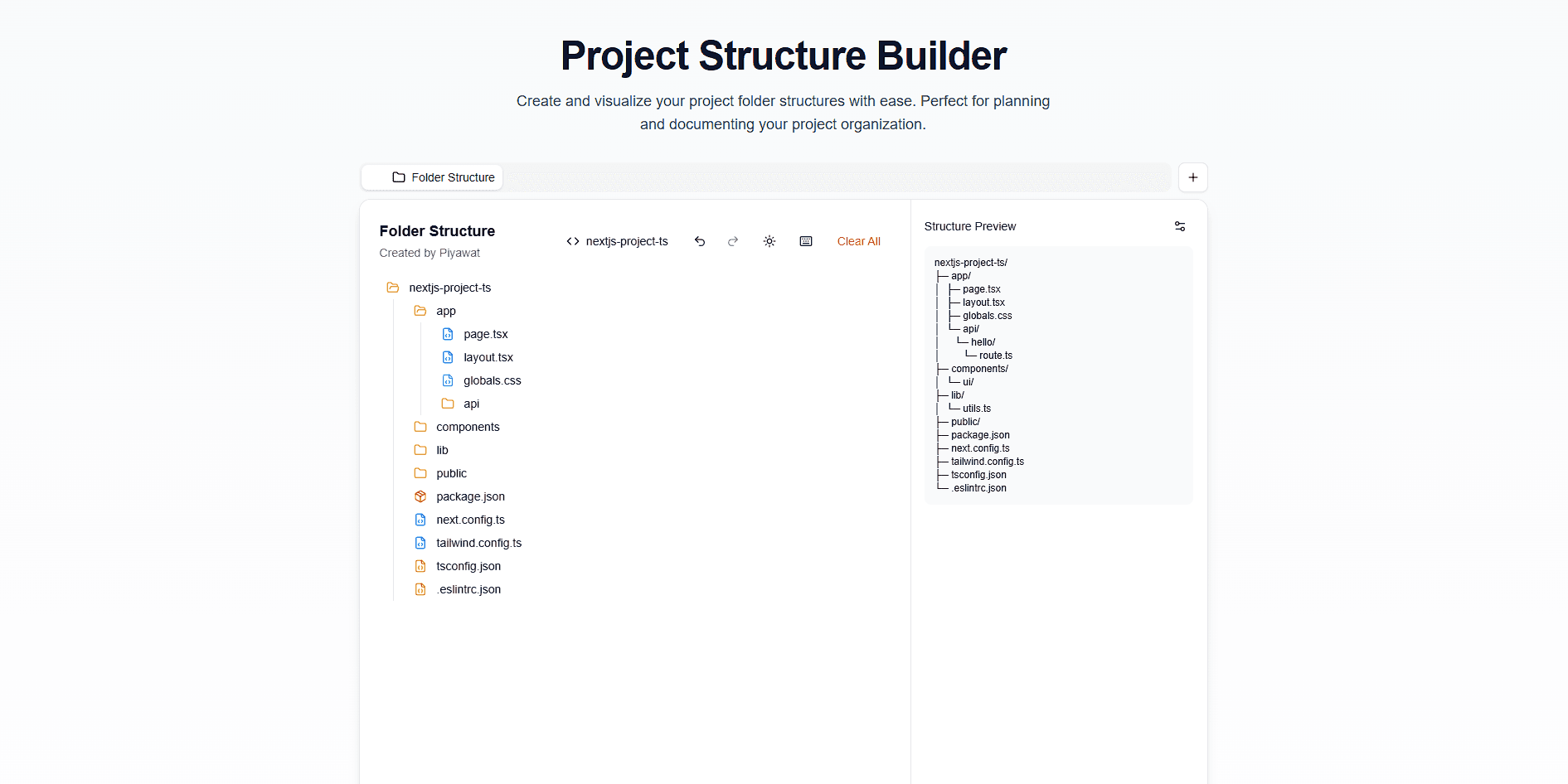Viewport: 1568px width, 784px height.
Task: Click the file icon beside .eslintrc.json
Action: 420,589
